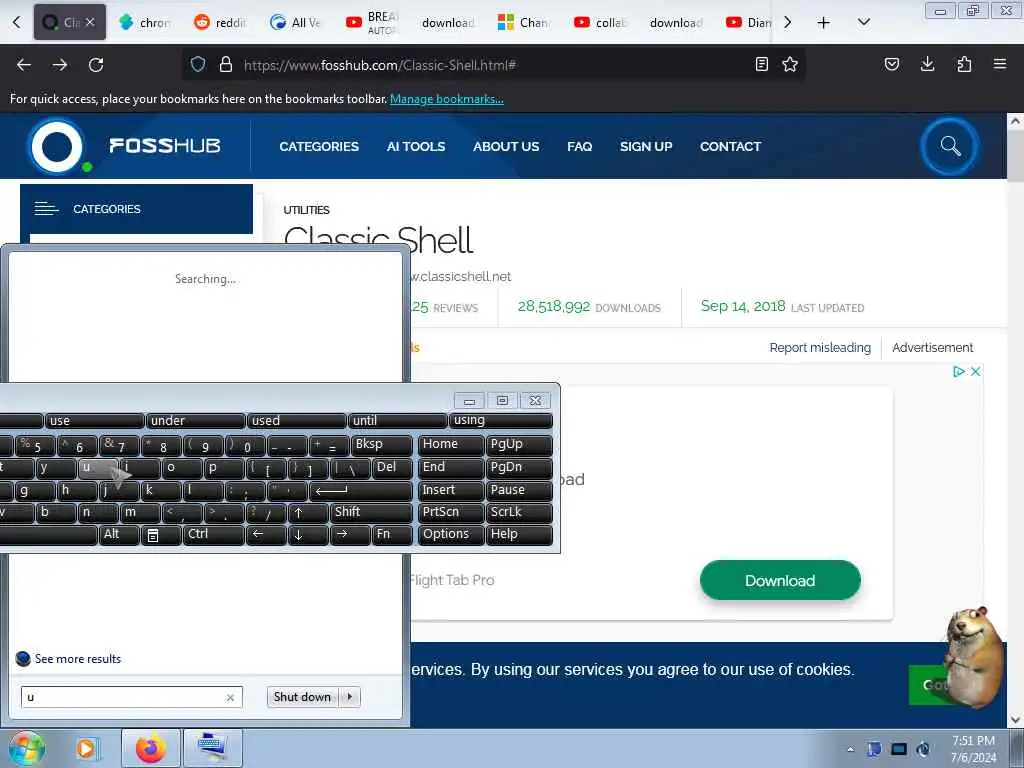Screen dimensions: 1024x768
Task: Click the Bksp key on On-Screen Keyboard
Action: pos(382,444)
